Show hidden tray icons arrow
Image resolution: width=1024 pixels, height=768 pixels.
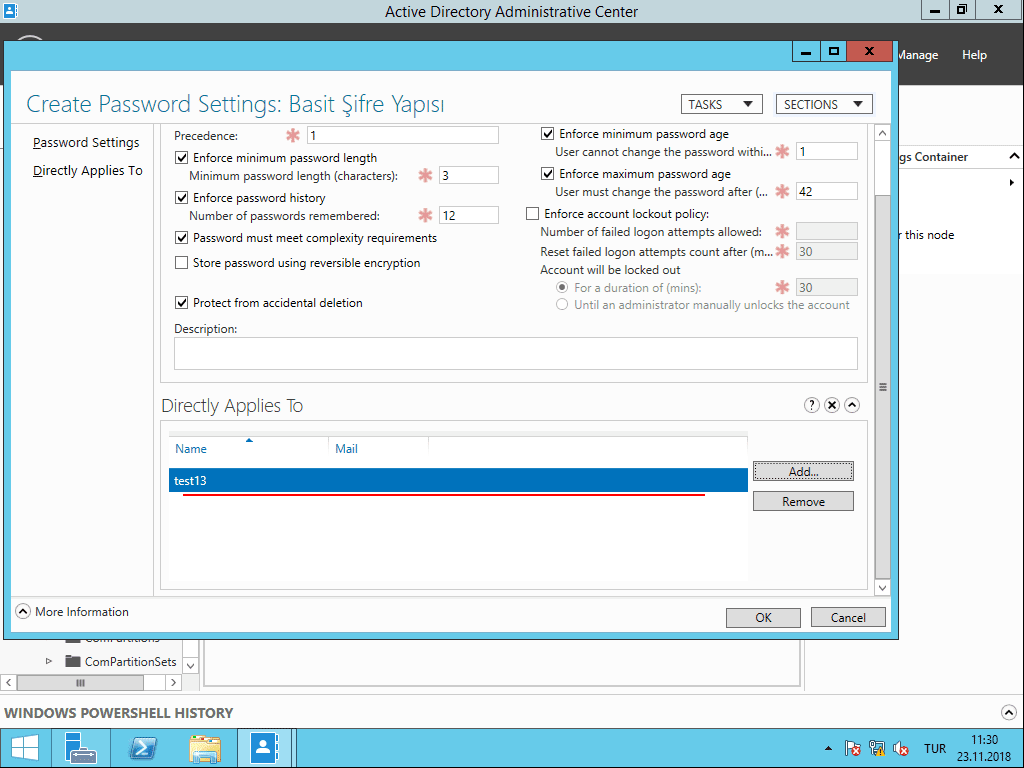click(828, 748)
